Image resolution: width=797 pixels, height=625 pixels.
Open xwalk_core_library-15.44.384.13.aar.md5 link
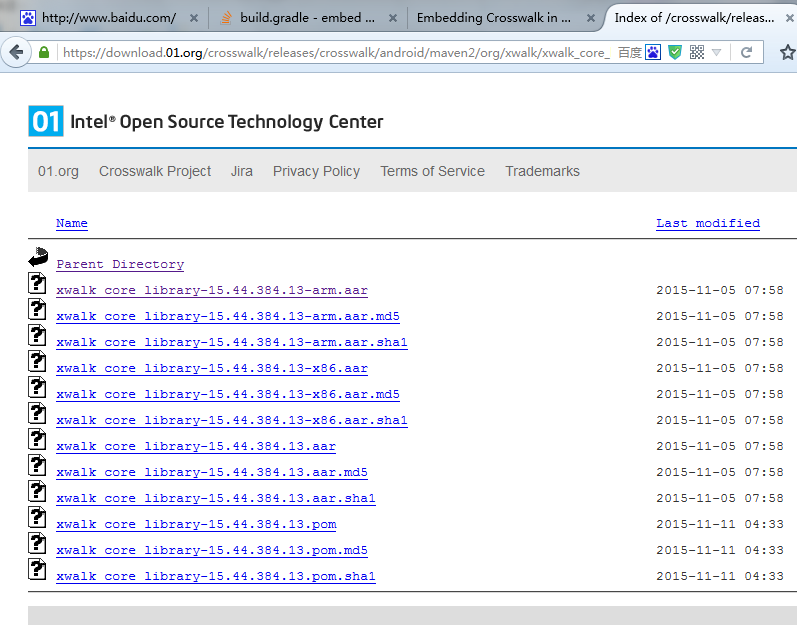(x=212, y=472)
